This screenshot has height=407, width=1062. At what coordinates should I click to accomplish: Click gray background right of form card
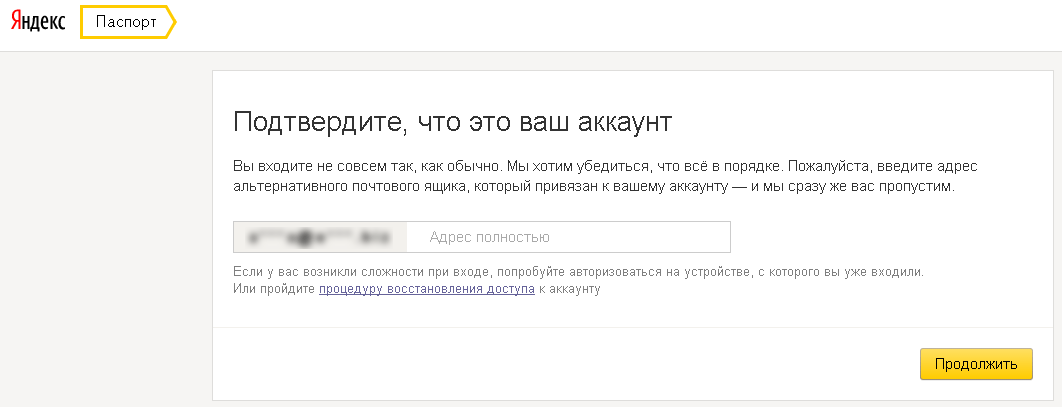[x=1056, y=230]
